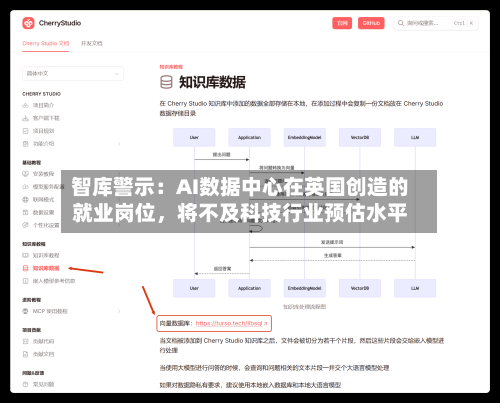The image size is (500, 403).
Task: Click the info icon for 嵌入模型参考信息
Action: (x=25, y=281)
